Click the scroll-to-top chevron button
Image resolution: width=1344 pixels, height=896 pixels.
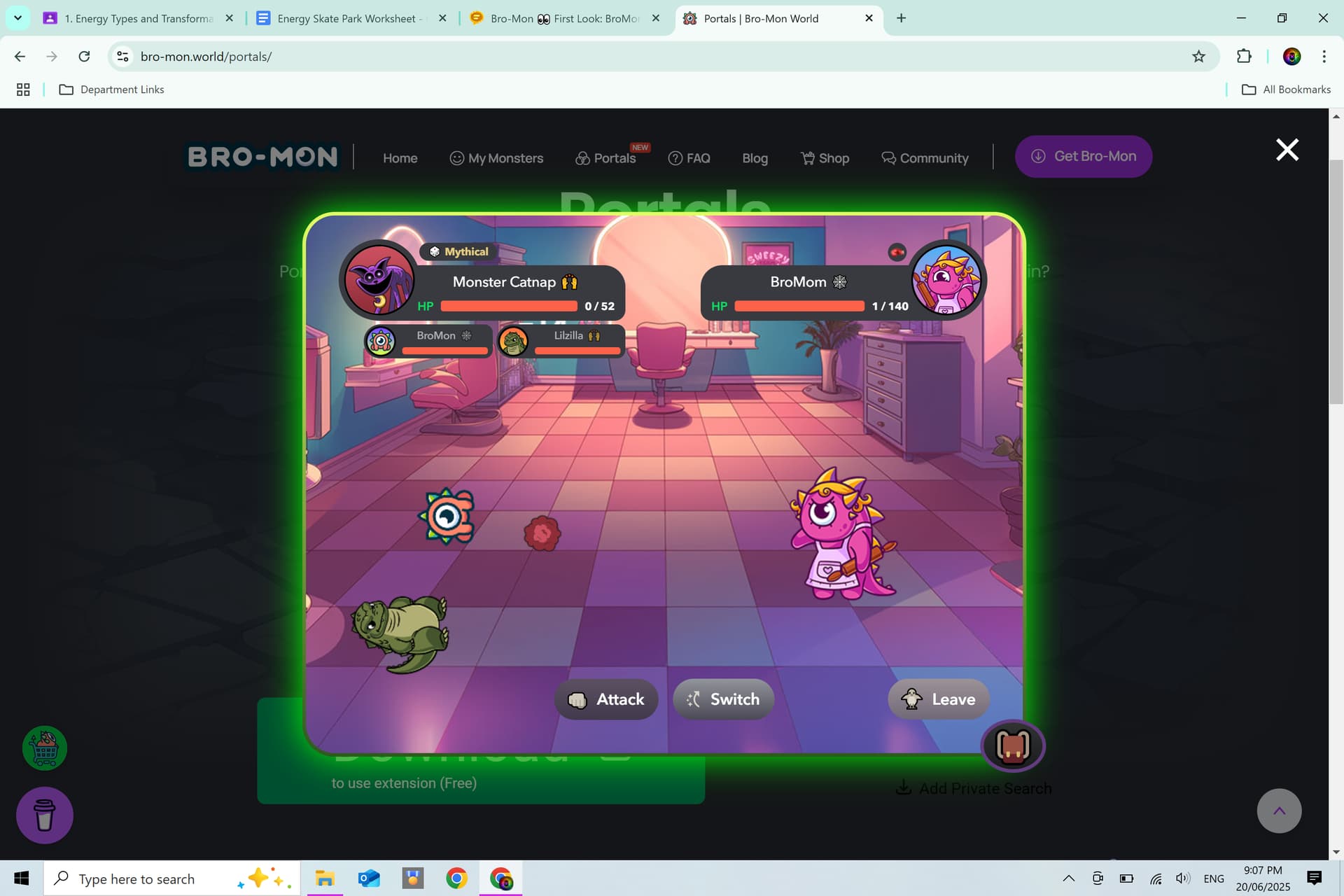point(1278,811)
